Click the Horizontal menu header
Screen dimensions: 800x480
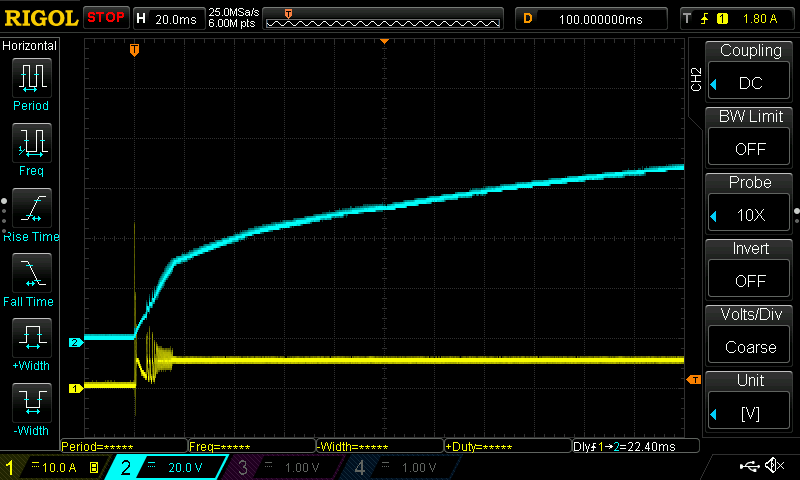(x=30, y=46)
